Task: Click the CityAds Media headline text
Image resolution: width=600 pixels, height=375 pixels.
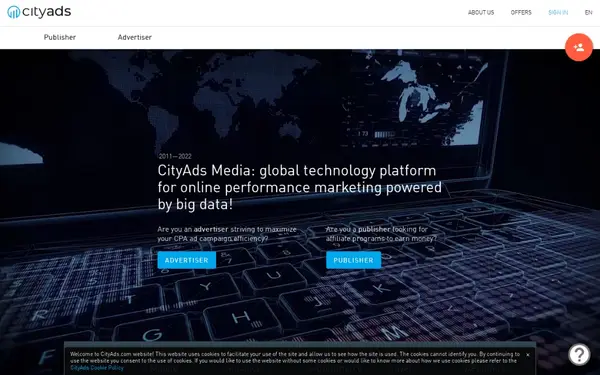Action: click(300, 187)
